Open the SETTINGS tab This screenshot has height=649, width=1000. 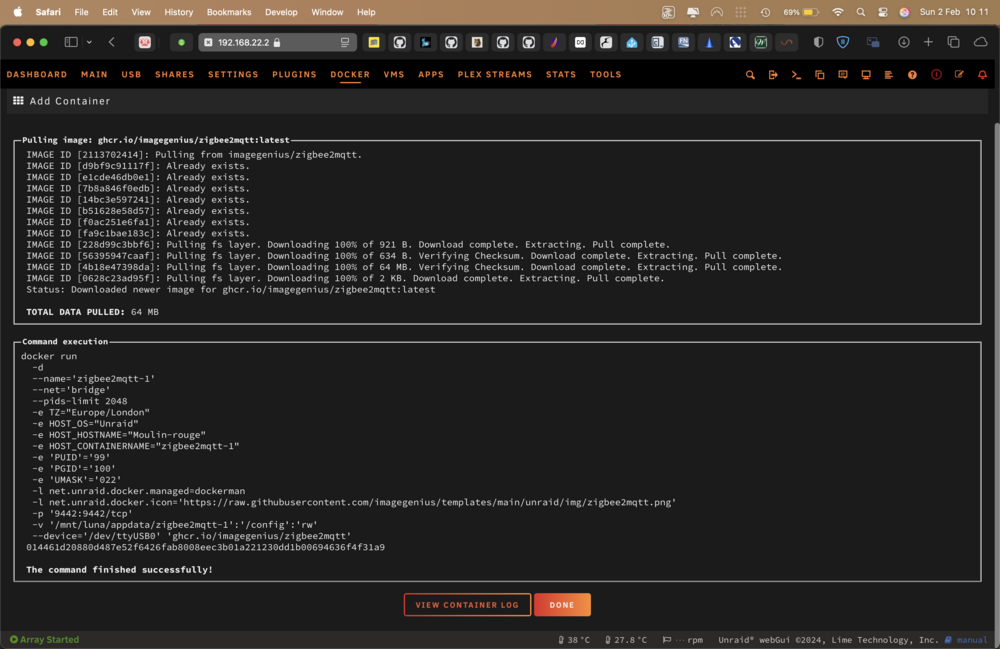point(233,75)
